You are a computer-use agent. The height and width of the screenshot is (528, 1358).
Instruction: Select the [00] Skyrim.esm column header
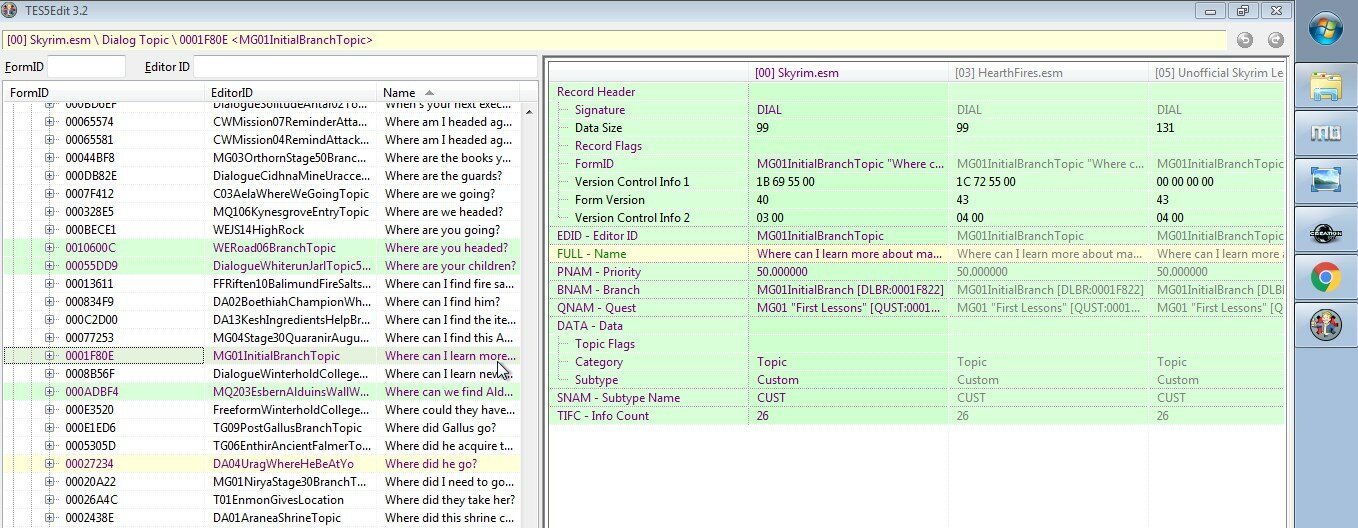pyautogui.click(x=848, y=73)
